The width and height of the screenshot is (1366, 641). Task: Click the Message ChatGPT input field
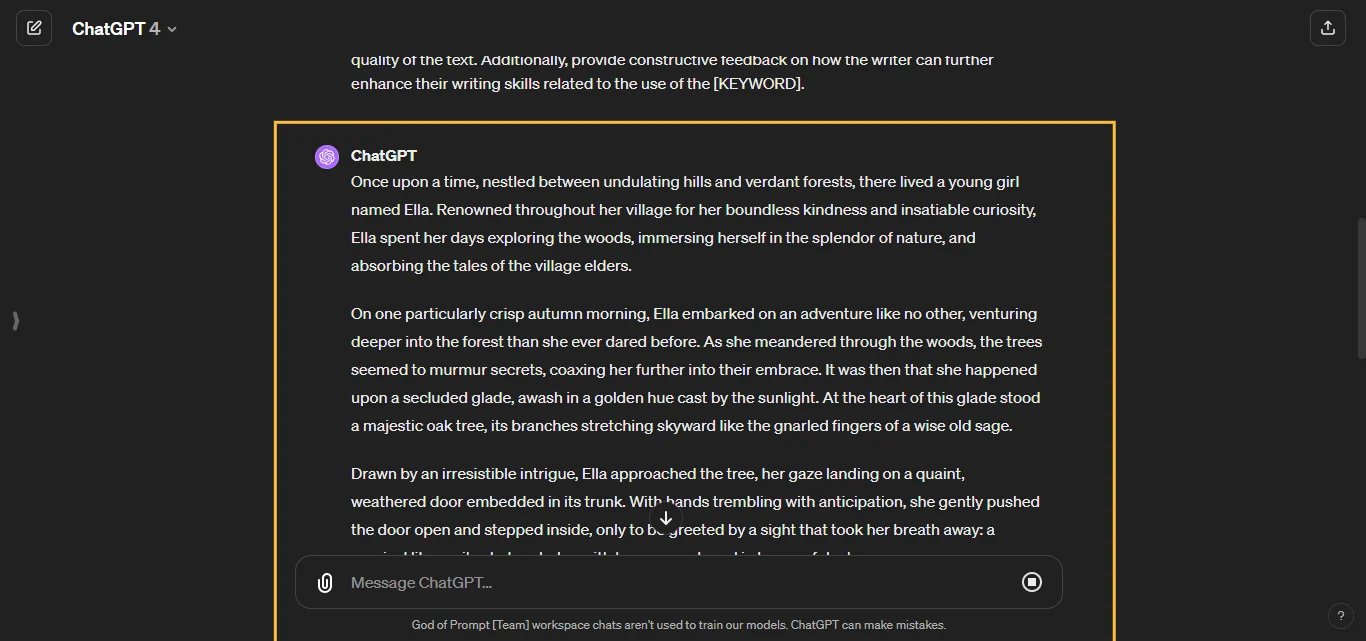(x=600, y=582)
